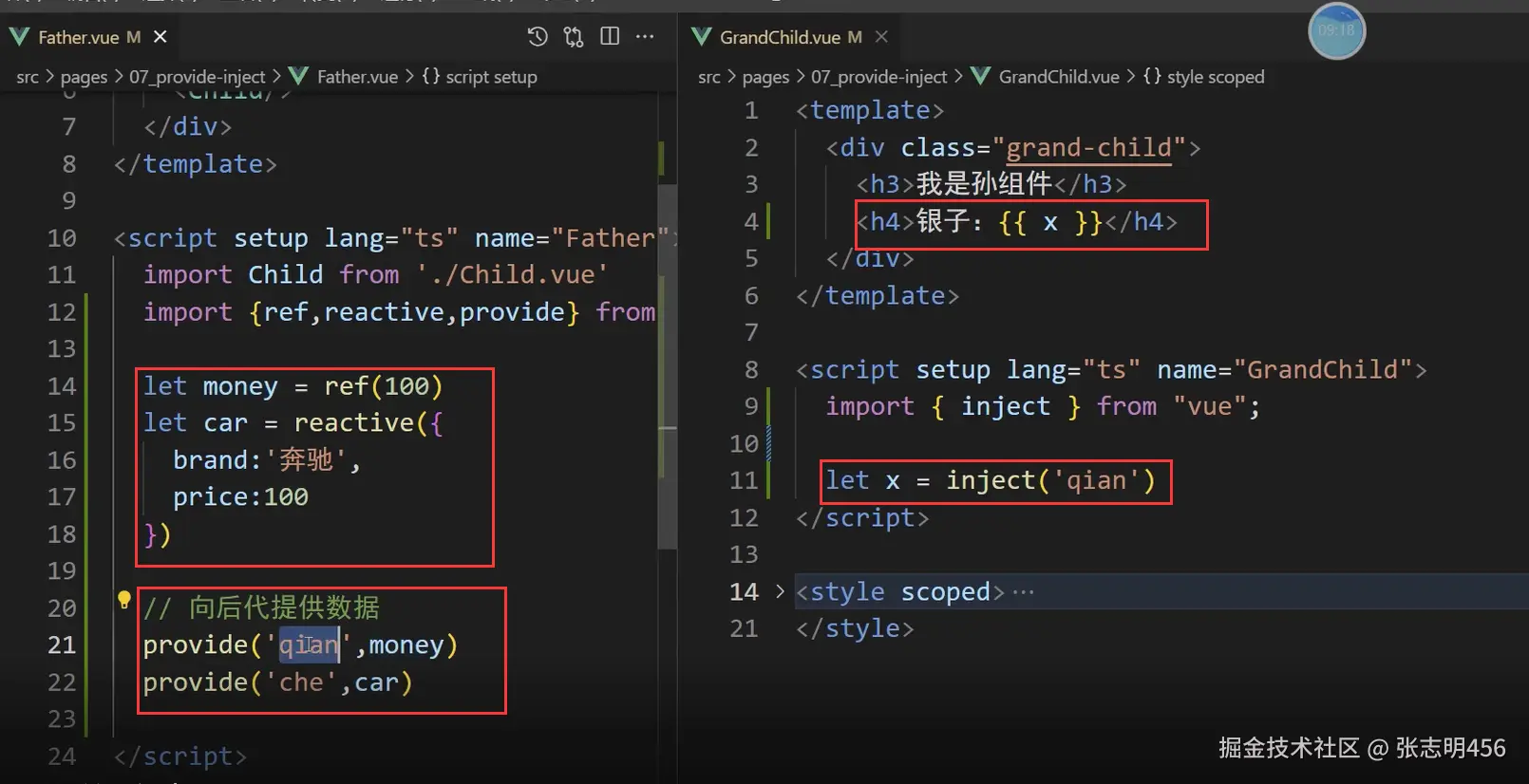Click 'grand-child' class value
Image resolution: width=1529 pixels, height=784 pixels.
point(1088,148)
